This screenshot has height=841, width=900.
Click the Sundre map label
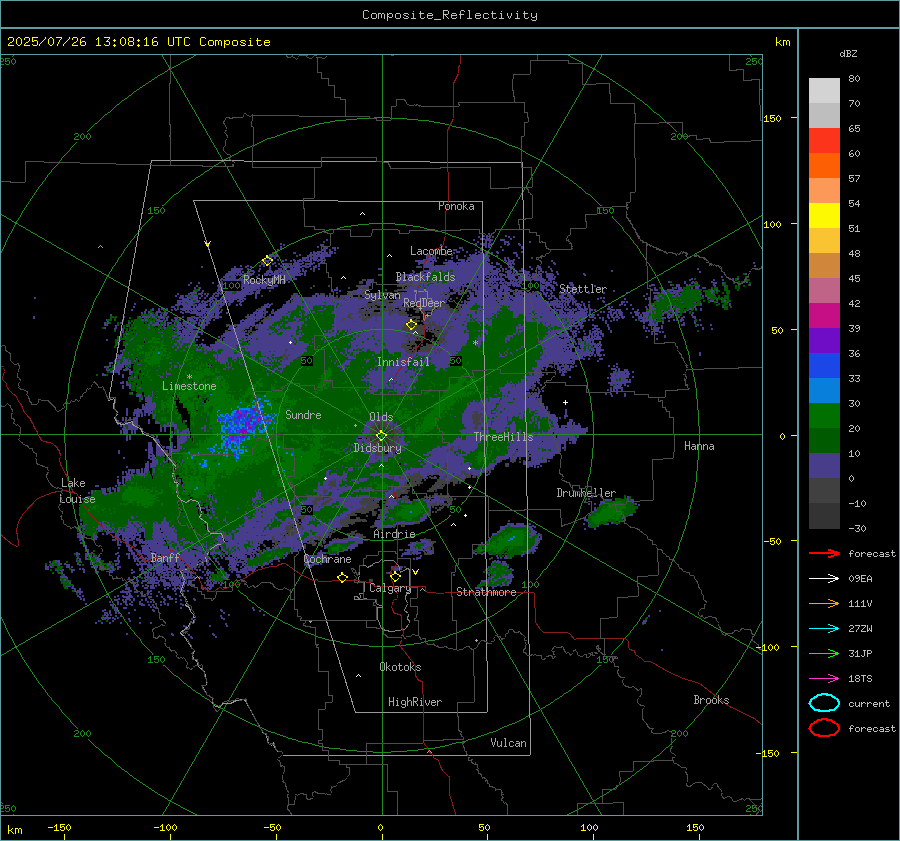pos(303,414)
